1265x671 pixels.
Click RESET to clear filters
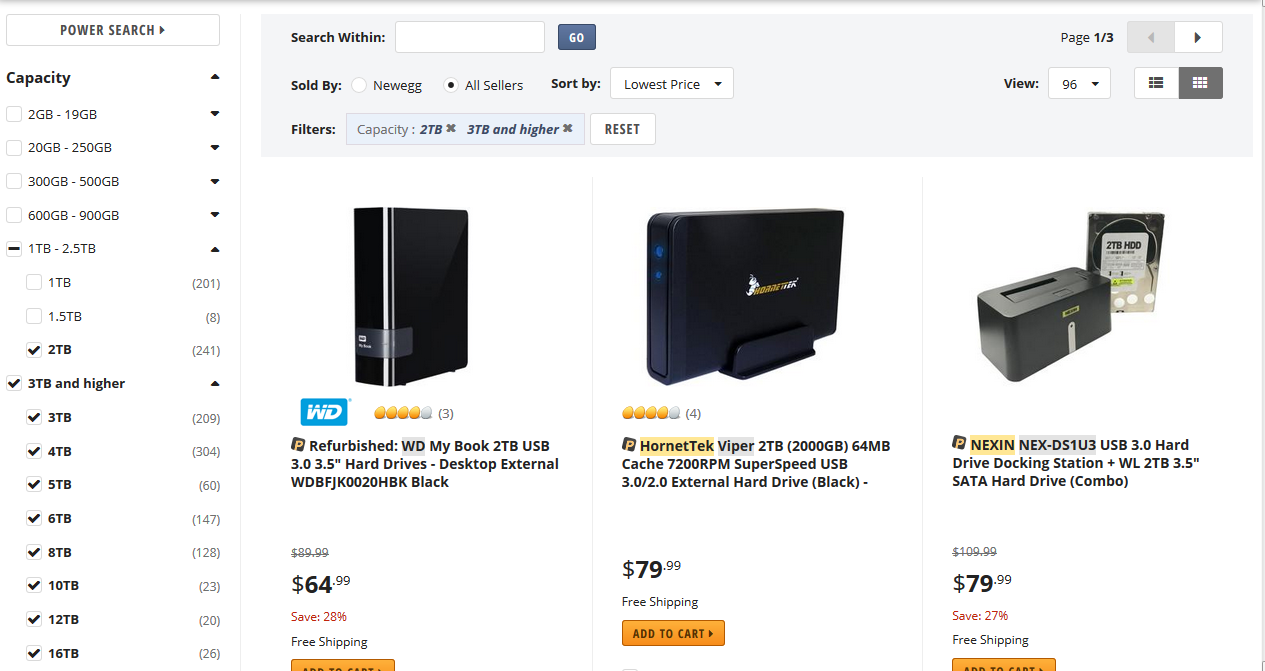tap(622, 129)
